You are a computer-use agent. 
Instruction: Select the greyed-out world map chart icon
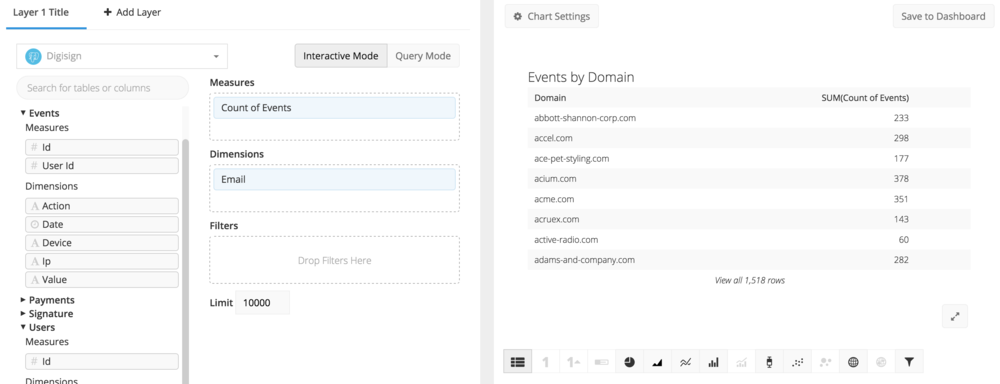tap(881, 362)
